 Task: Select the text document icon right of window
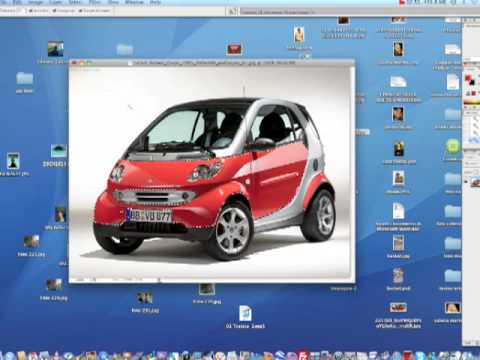(398, 211)
